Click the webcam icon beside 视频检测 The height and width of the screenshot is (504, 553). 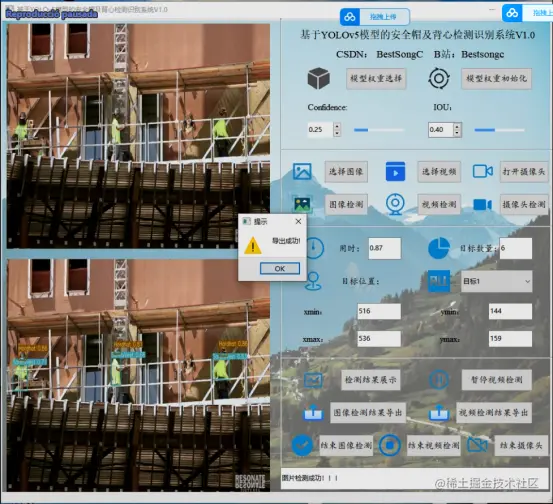395,204
